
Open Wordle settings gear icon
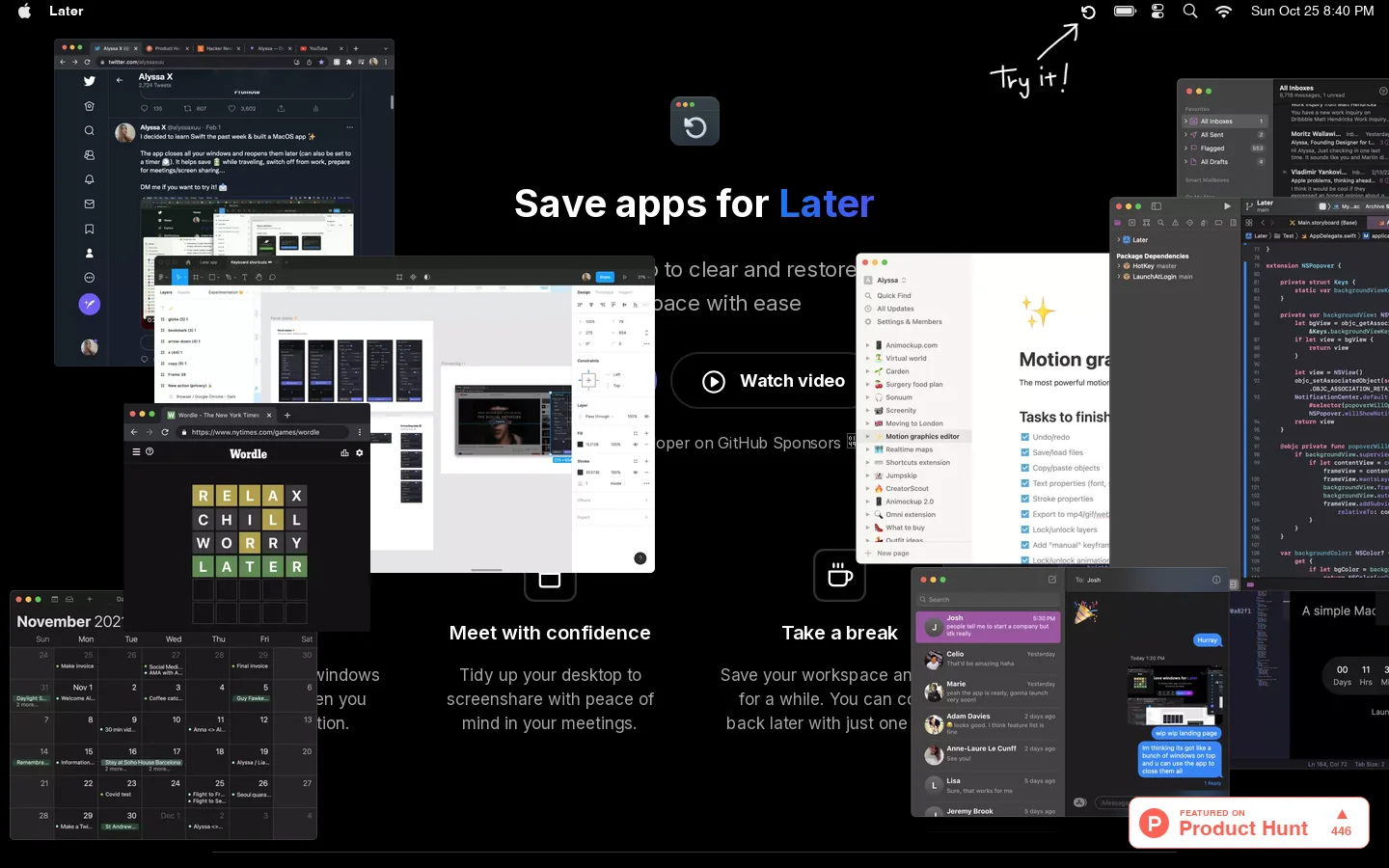[x=360, y=452]
